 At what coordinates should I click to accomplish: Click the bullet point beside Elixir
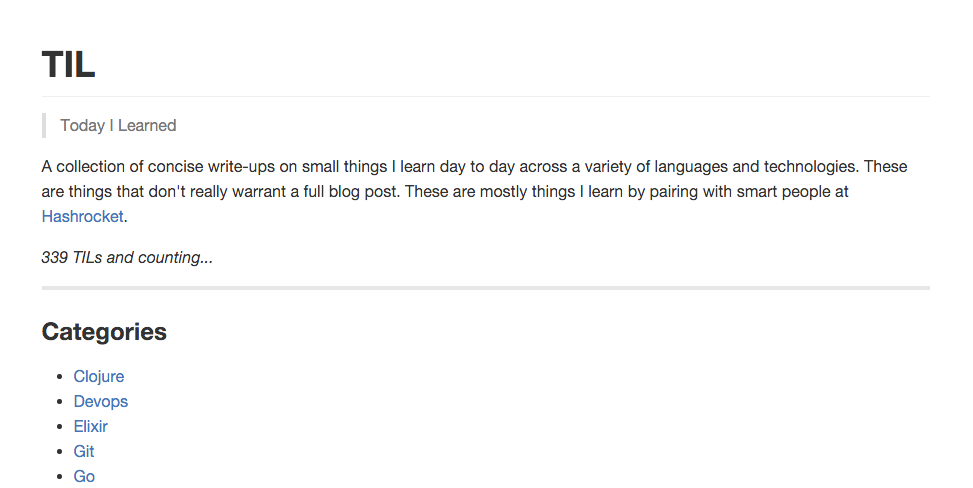[x=60, y=428]
